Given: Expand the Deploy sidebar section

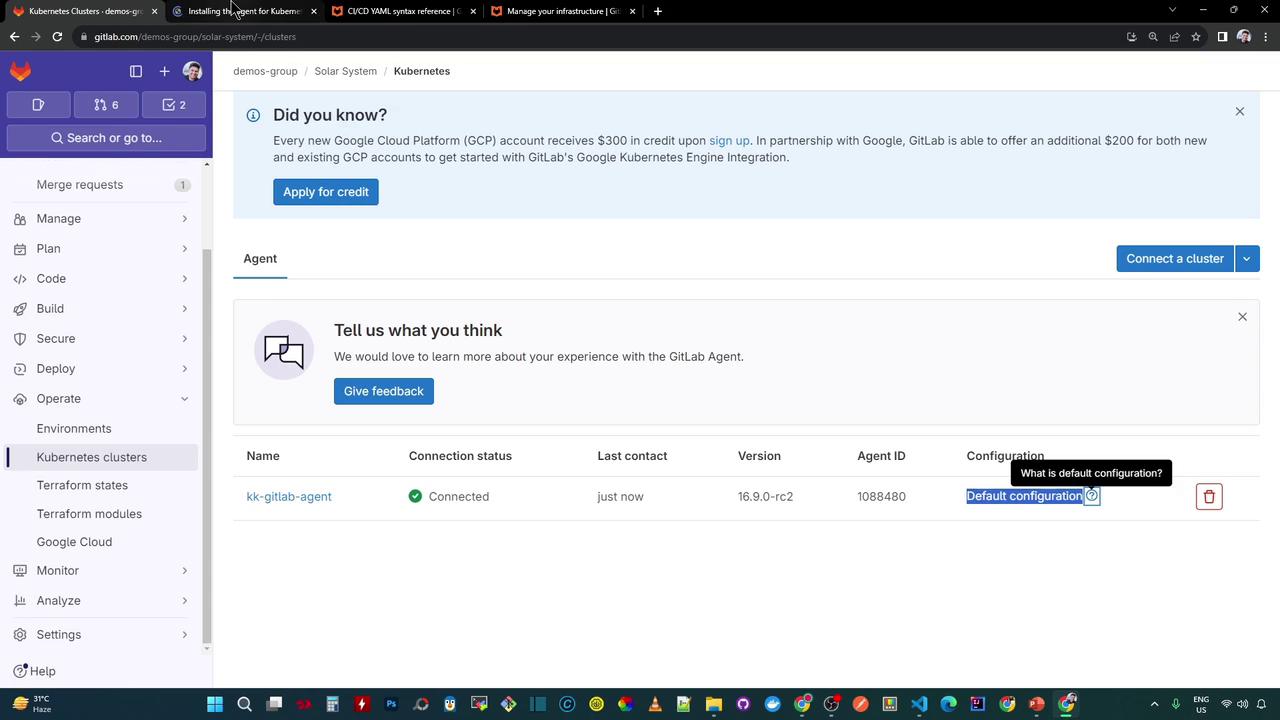Looking at the screenshot, I should pos(103,368).
